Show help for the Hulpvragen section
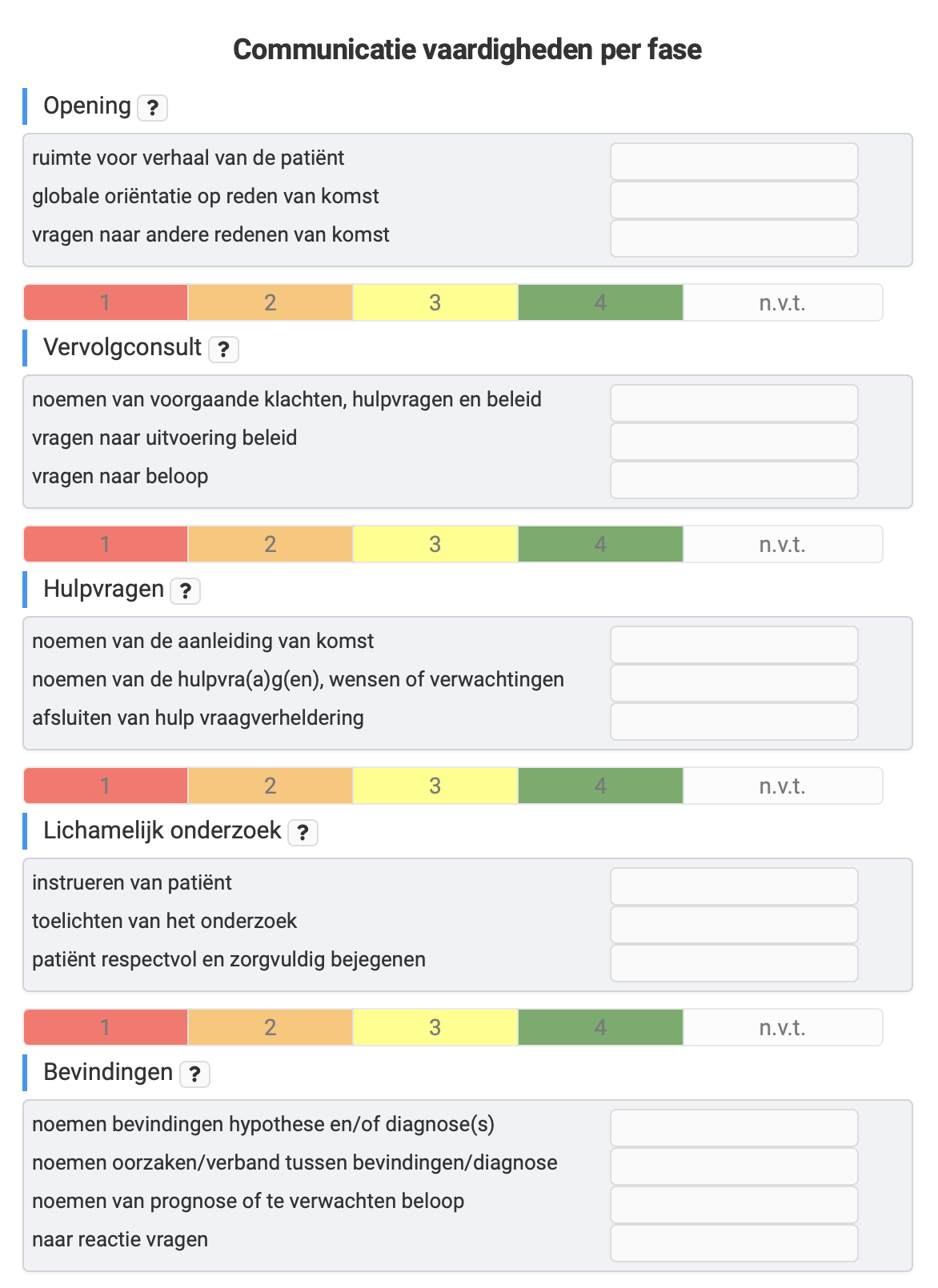Screen dimensions: 938x1288 point(186,590)
